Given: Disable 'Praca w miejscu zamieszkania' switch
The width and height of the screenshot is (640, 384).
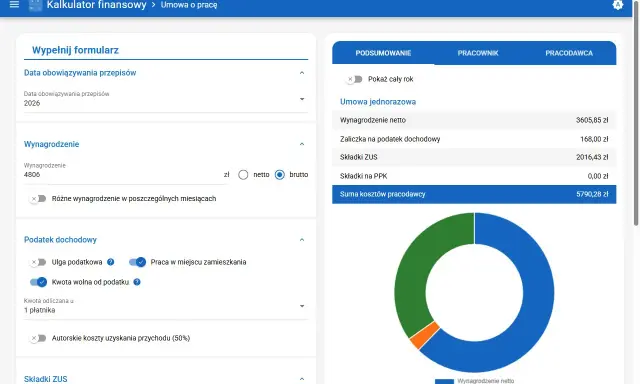Looking at the screenshot, I should (138, 262).
